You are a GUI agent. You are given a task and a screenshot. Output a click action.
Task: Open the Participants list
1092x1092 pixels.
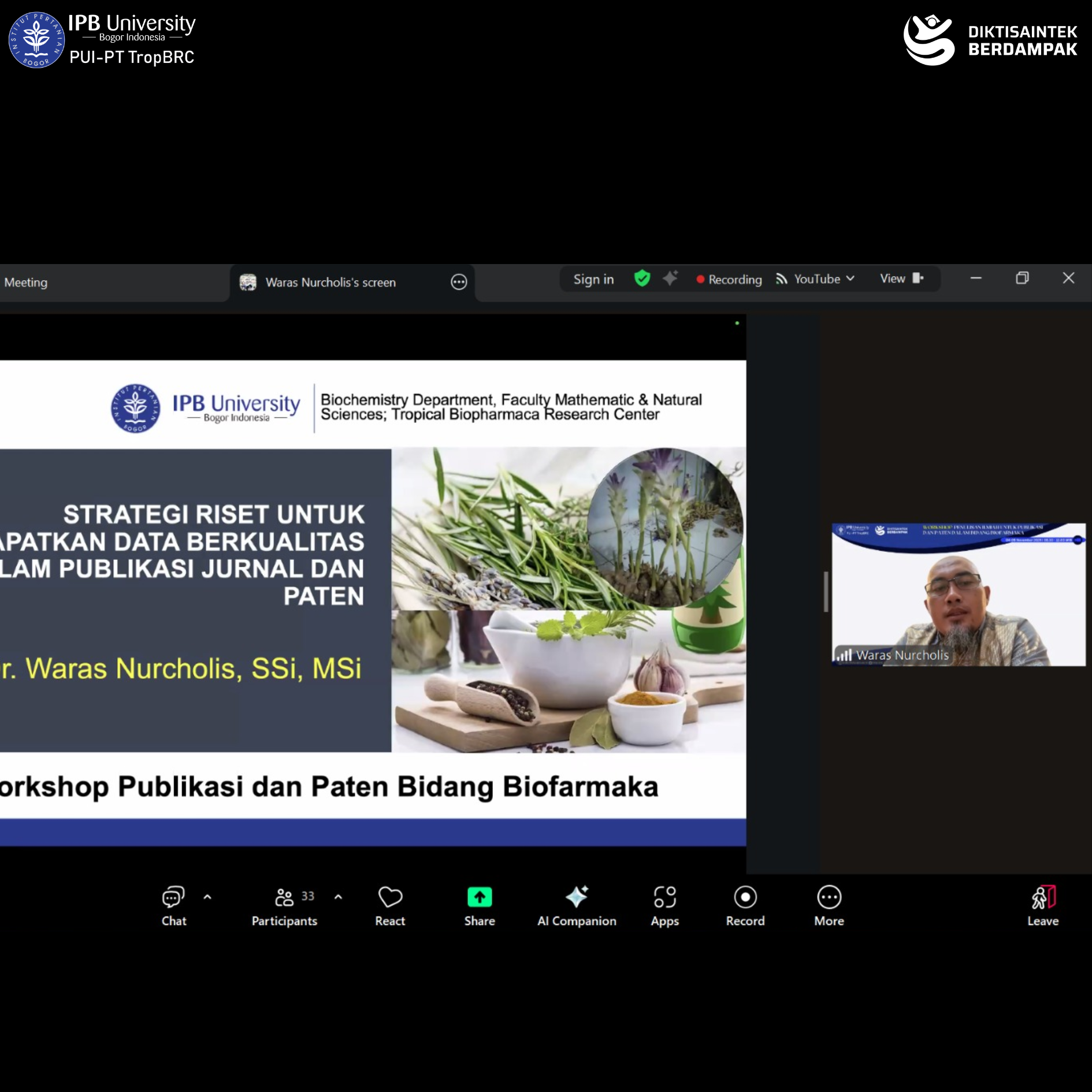[x=284, y=905]
